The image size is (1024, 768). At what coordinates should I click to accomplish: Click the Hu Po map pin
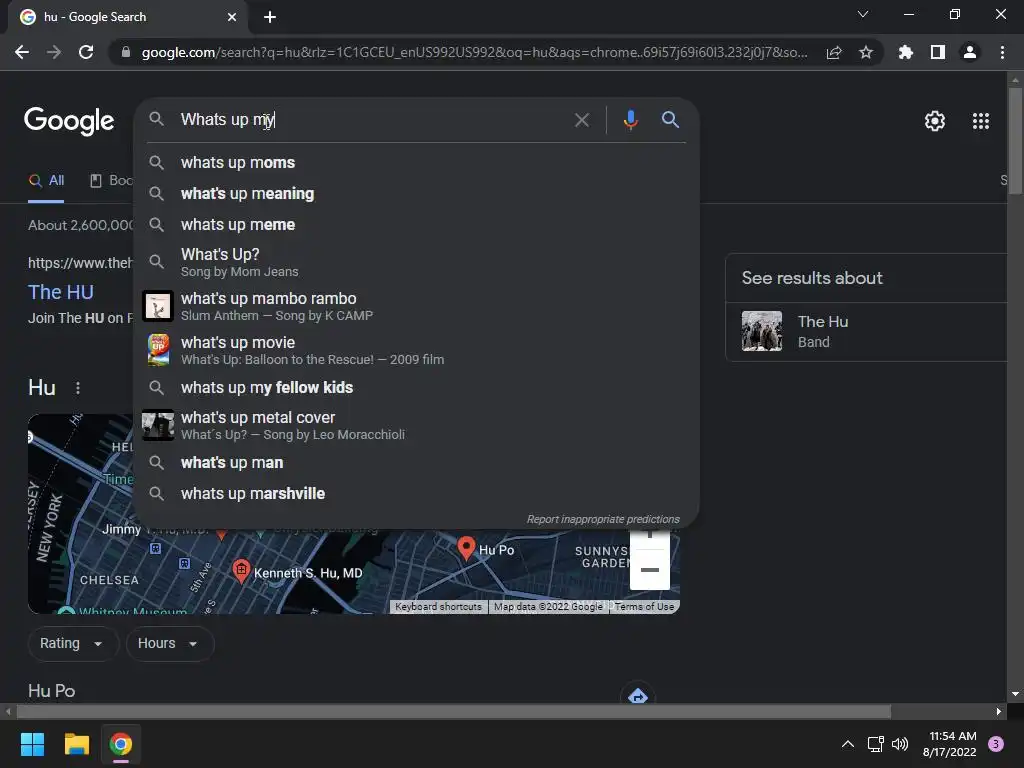click(466, 548)
